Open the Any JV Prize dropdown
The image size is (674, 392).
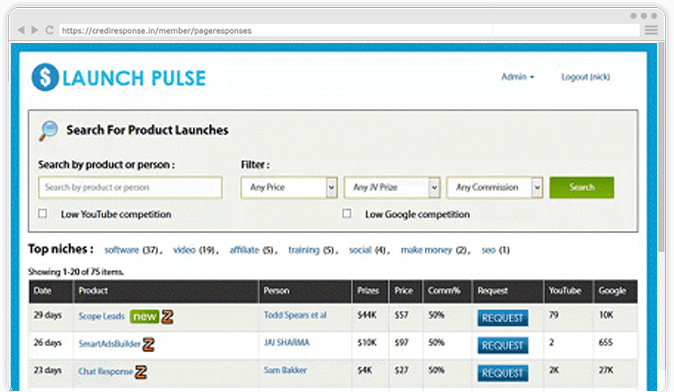392,187
